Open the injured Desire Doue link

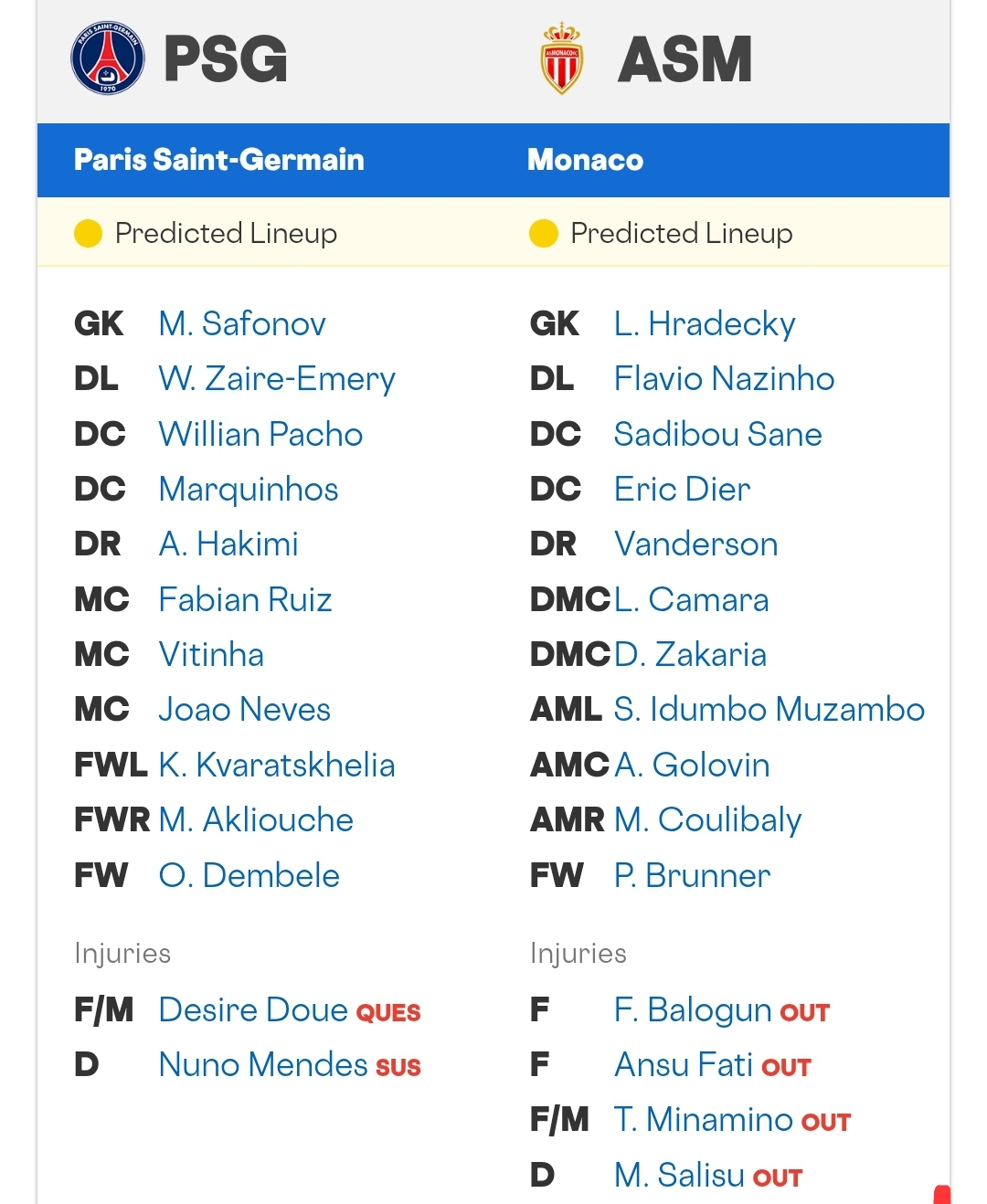pos(253,1010)
